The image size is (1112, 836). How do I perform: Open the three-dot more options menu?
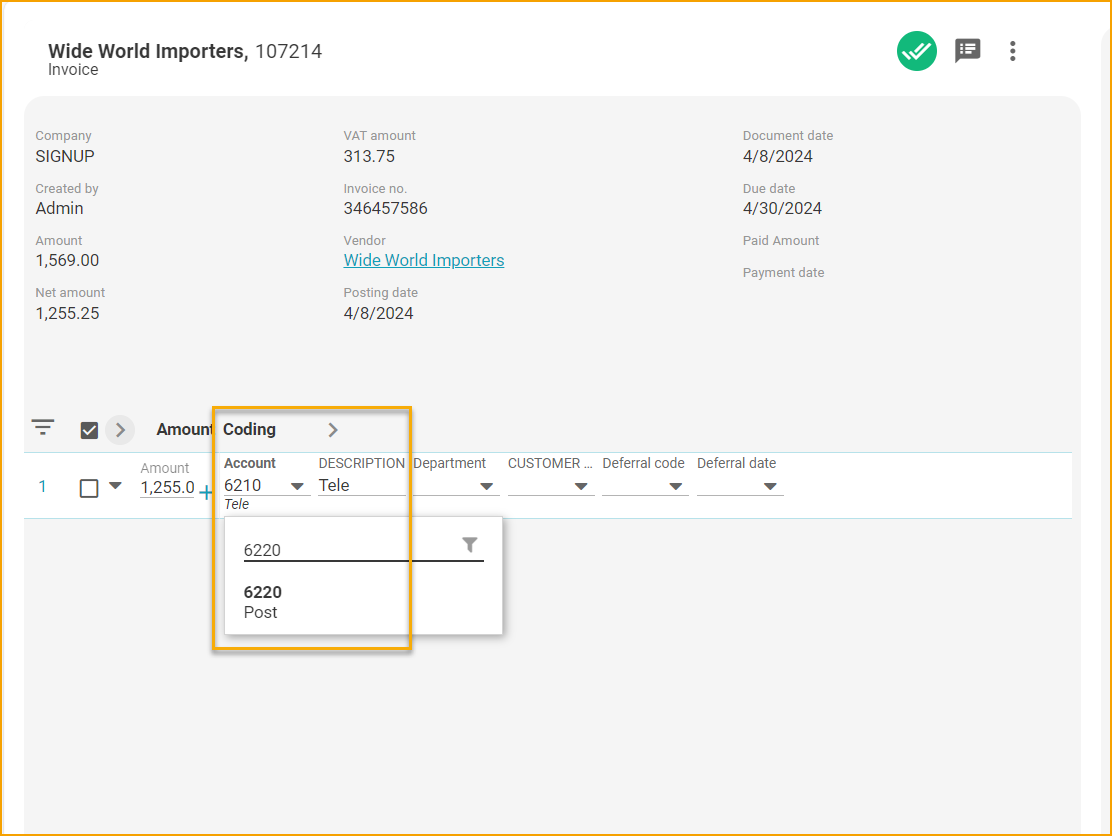[1013, 51]
